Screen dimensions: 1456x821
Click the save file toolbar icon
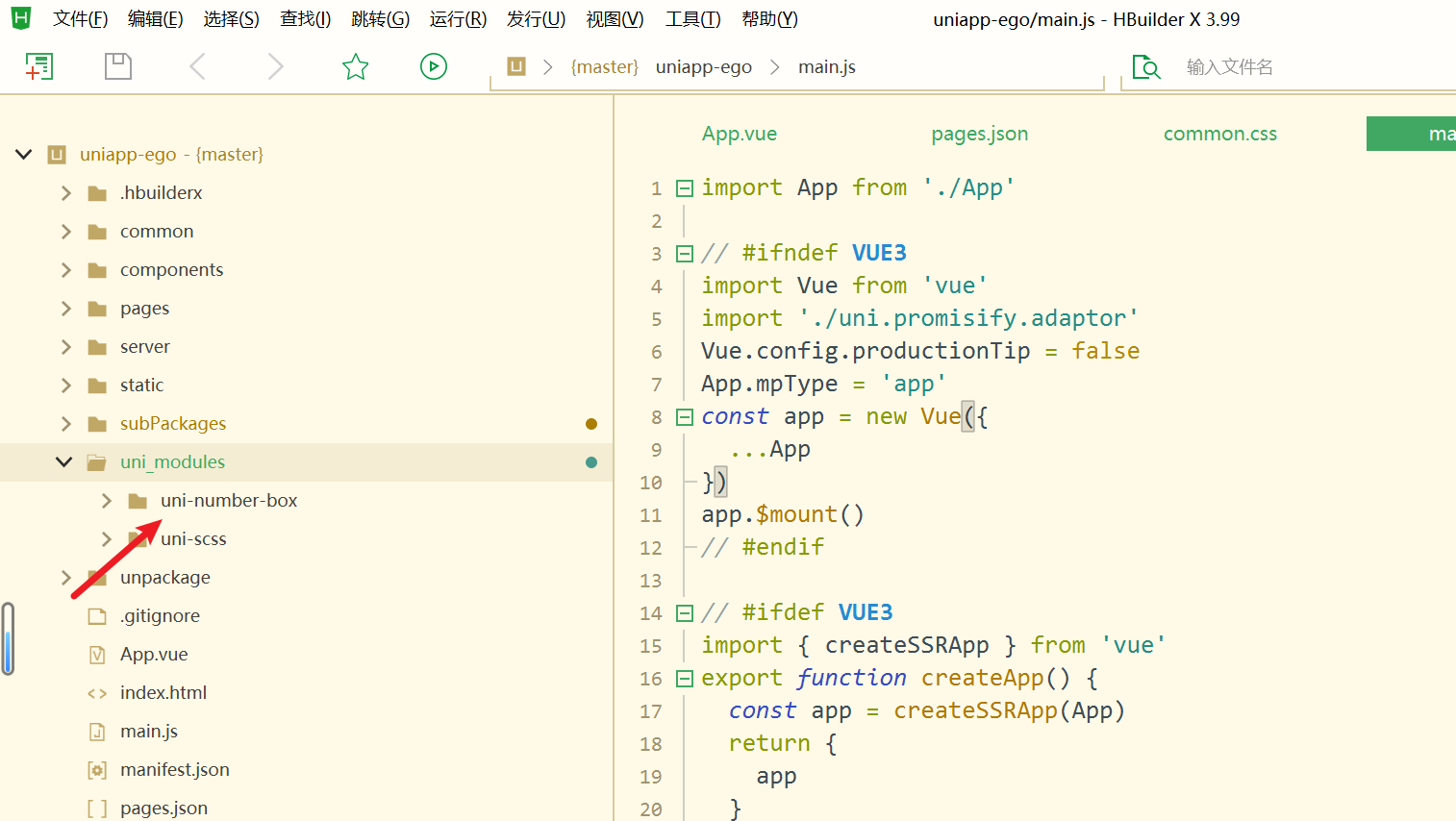(x=118, y=66)
